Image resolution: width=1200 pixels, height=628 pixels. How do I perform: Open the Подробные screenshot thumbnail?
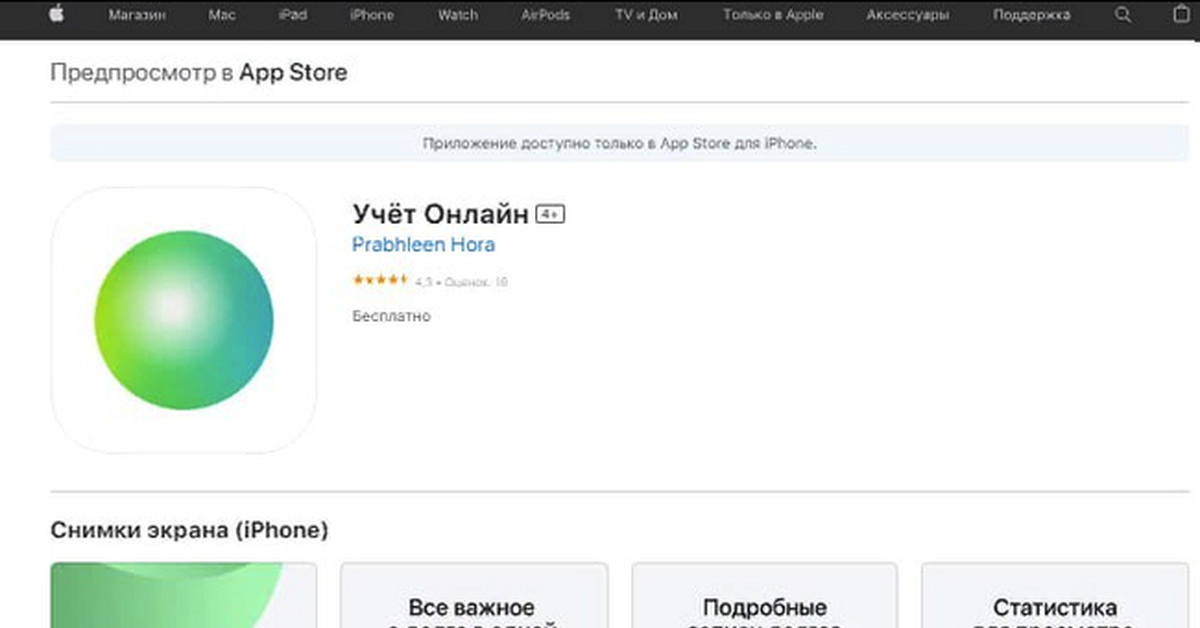pyautogui.click(x=765, y=595)
